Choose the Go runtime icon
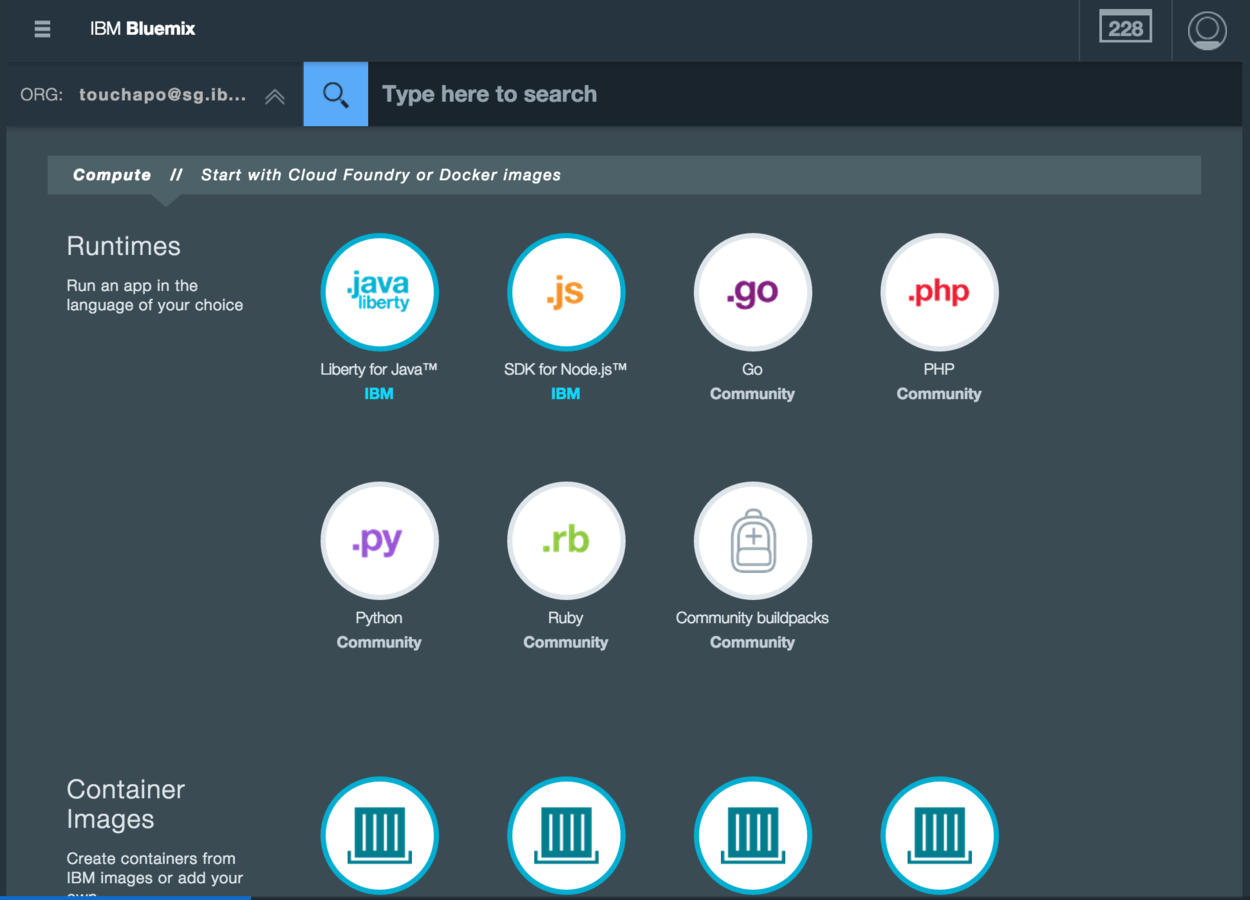The width and height of the screenshot is (1250, 900). pos(753,292)
